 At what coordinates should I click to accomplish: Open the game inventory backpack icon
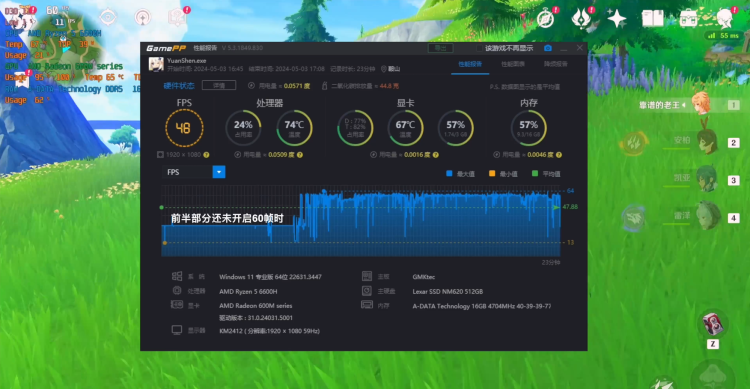point(688,19)
